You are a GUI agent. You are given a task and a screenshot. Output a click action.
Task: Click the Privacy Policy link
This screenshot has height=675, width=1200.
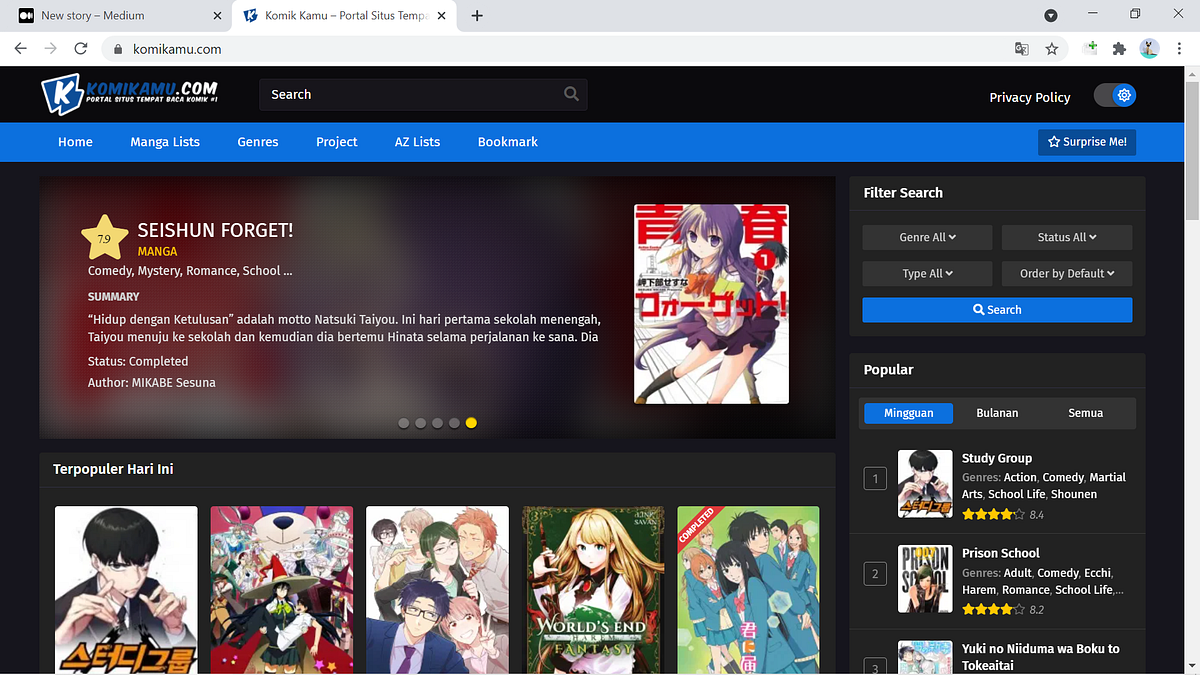click(1030, 97)
